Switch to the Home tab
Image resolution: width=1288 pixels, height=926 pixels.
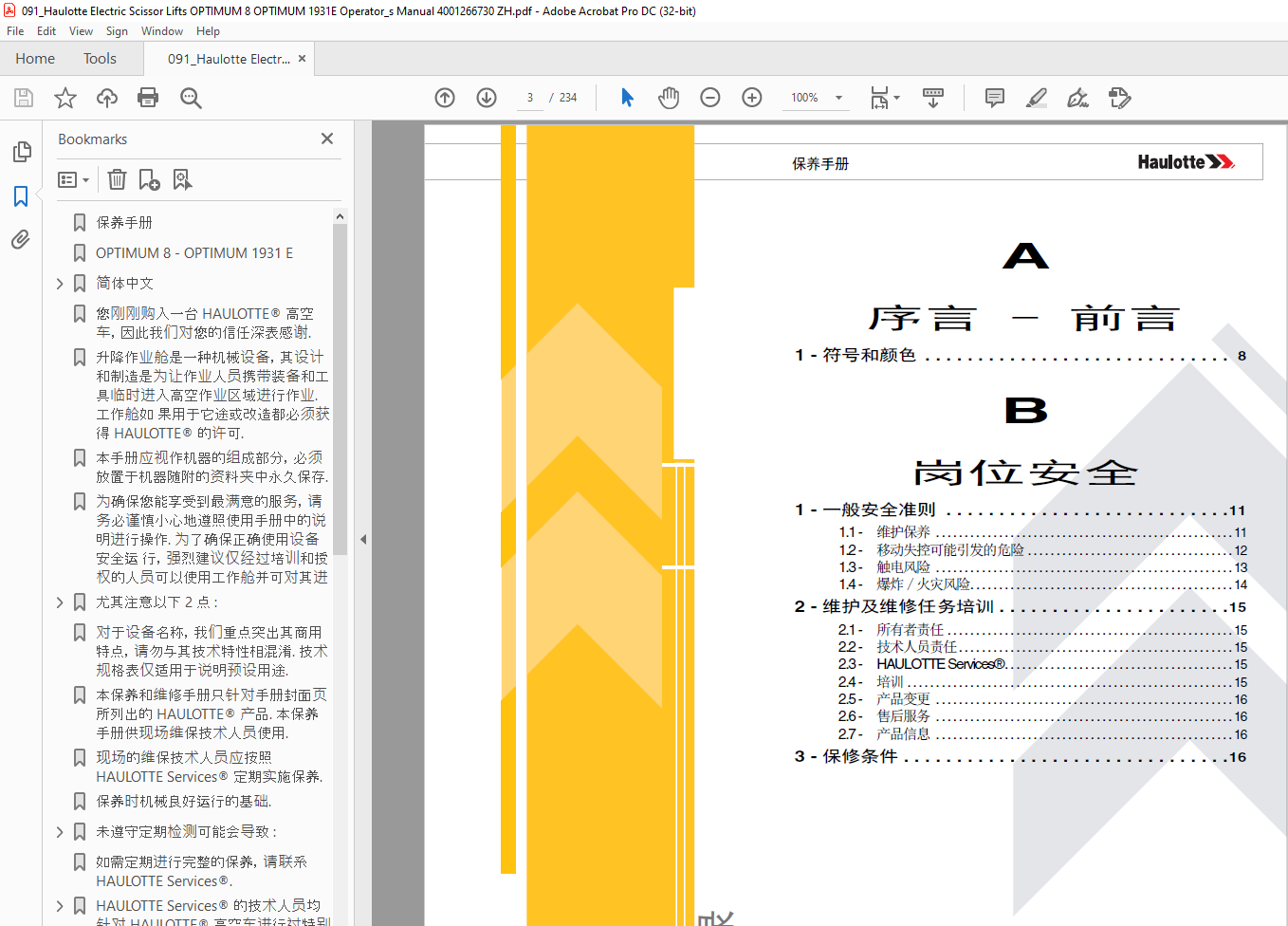coord(35,59)
